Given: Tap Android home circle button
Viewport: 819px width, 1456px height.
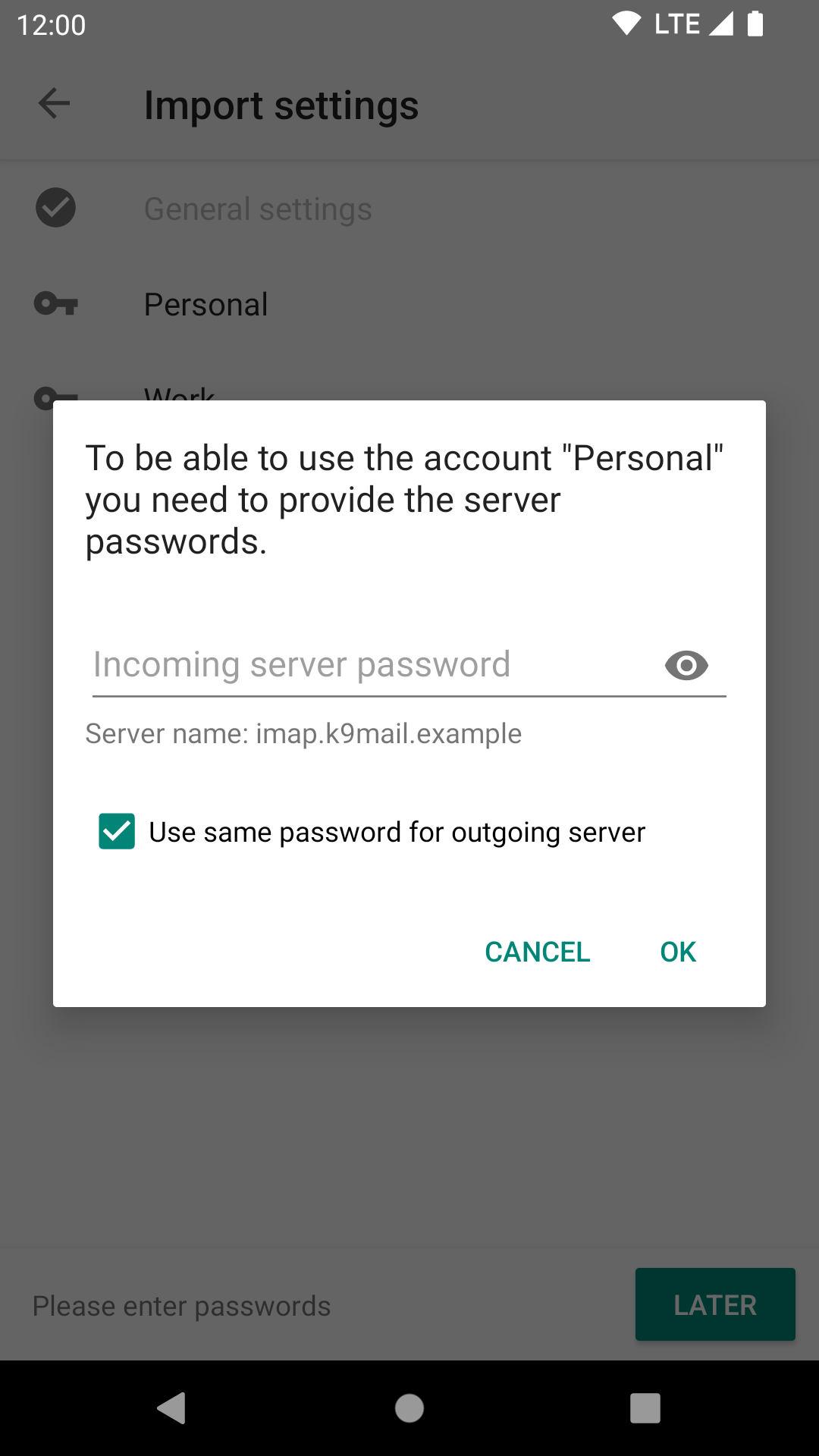Looking at the screenshot, I should click(x=409, y=1408).
